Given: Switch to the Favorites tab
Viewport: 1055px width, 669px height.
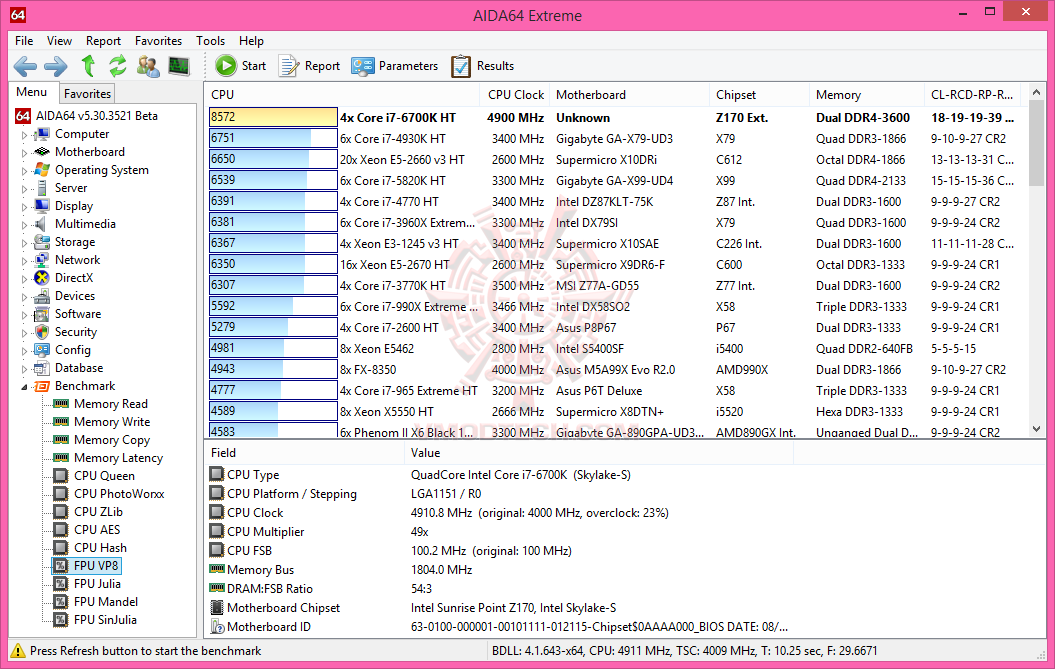Looking at the screenshot, I should click(x=87, y=94).
